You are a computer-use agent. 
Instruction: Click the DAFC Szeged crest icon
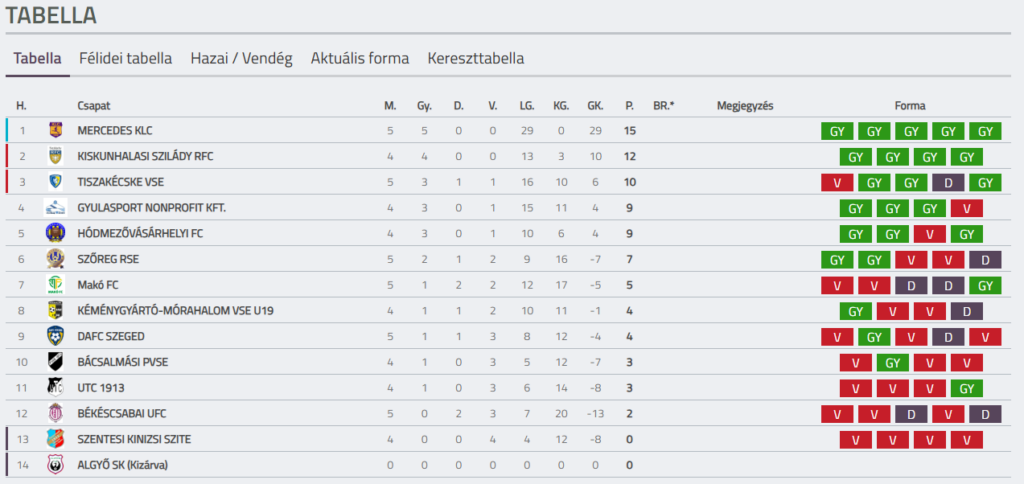tap(55, 336)
